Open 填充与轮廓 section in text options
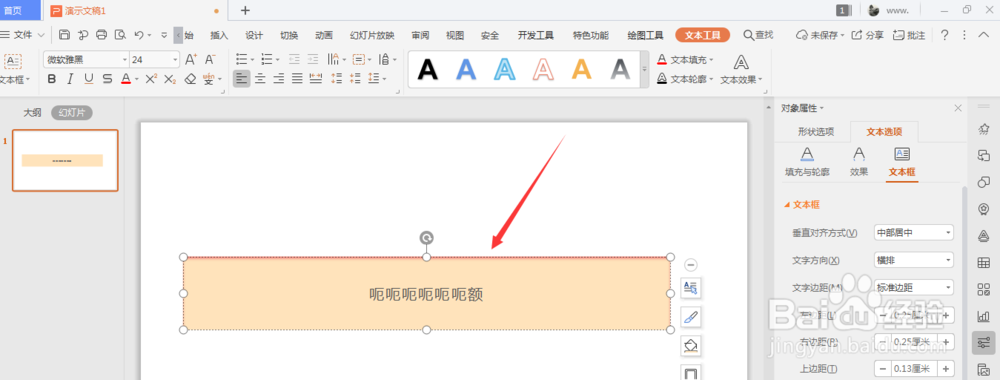 [807, 162]
